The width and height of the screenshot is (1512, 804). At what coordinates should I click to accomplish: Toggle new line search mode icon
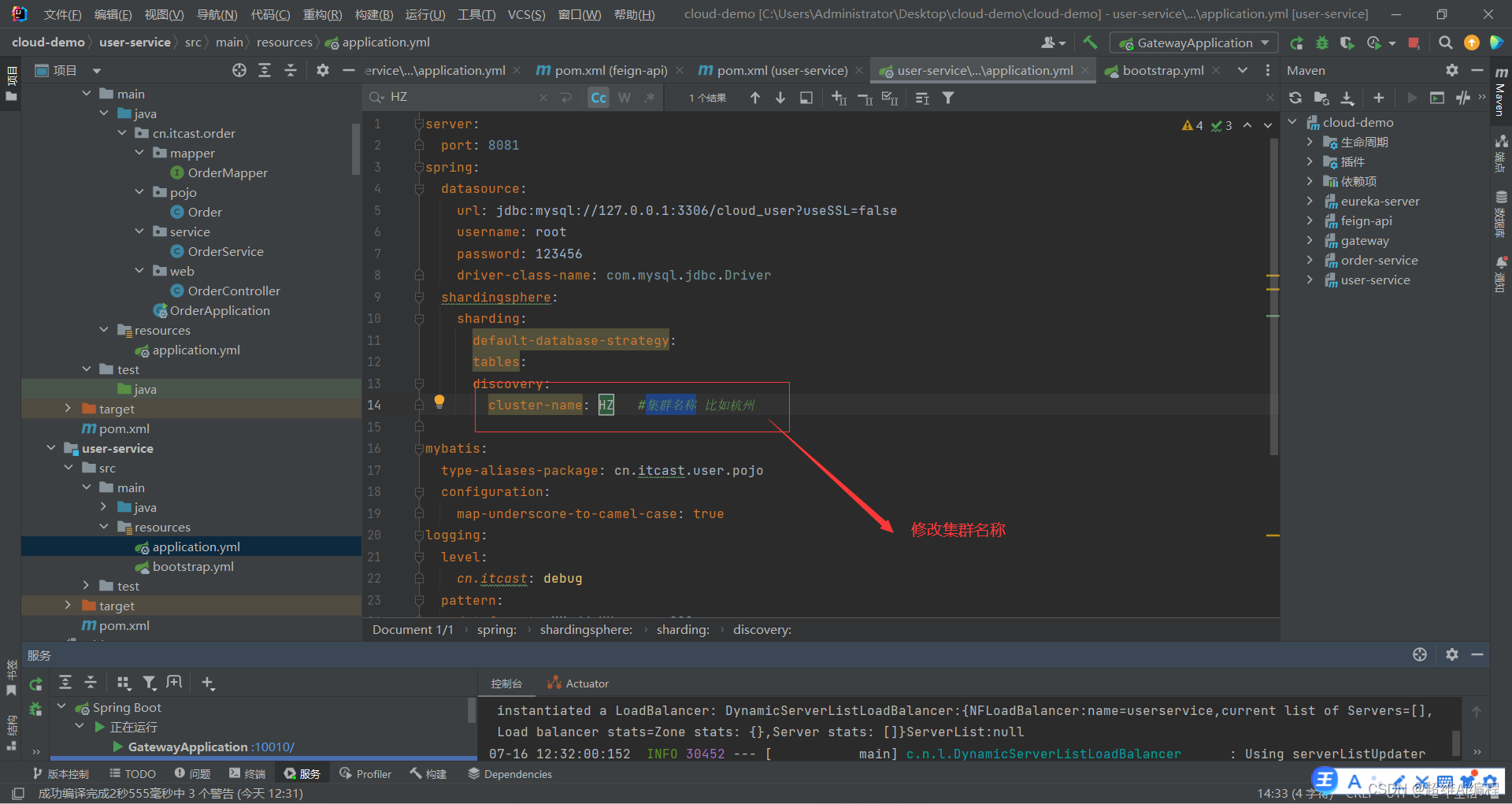coord(565,98)
